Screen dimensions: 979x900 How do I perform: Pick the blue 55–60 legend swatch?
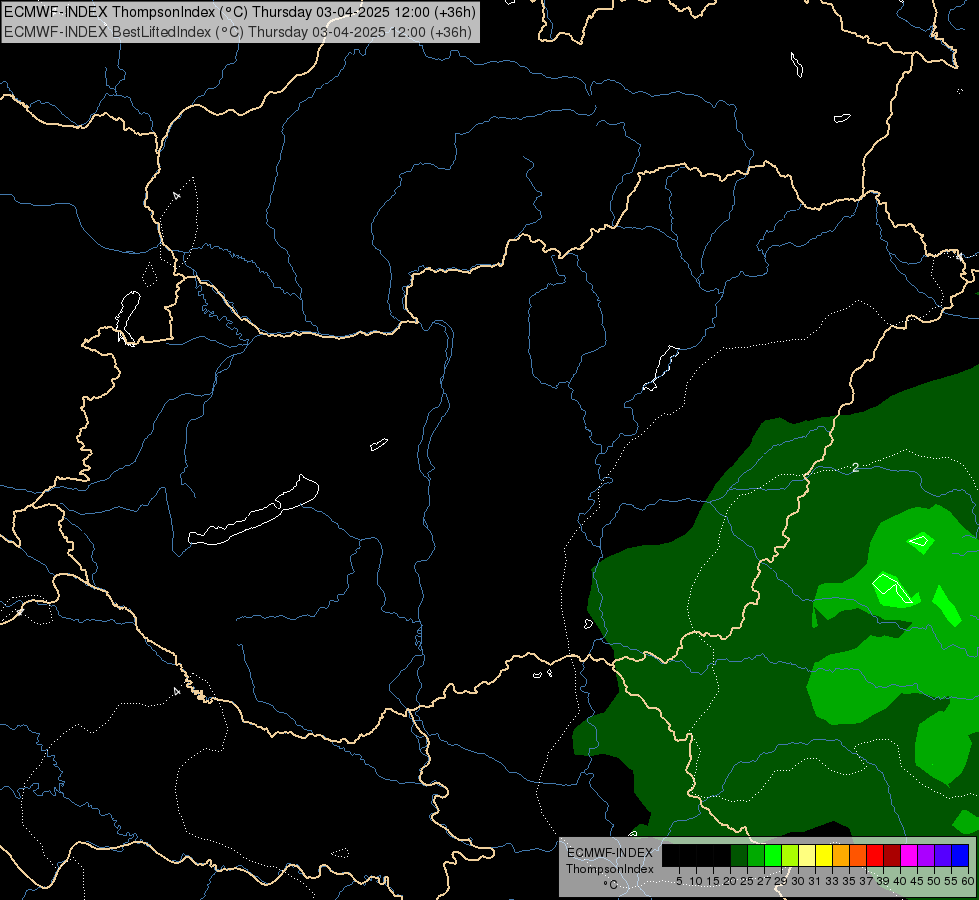(960, 855)
